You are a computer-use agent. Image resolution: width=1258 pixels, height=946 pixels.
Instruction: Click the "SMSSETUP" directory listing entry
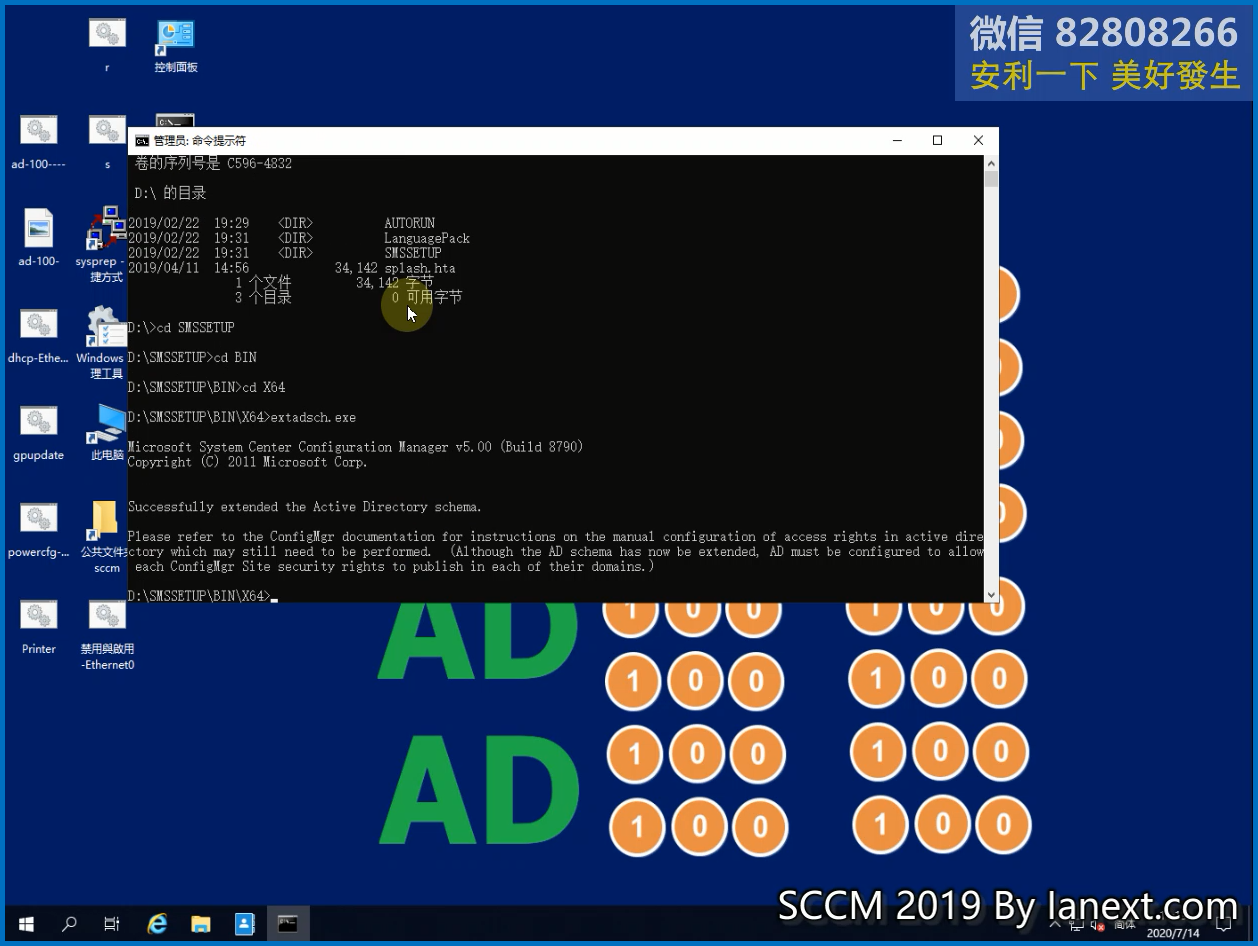click(x=413, y=253)
